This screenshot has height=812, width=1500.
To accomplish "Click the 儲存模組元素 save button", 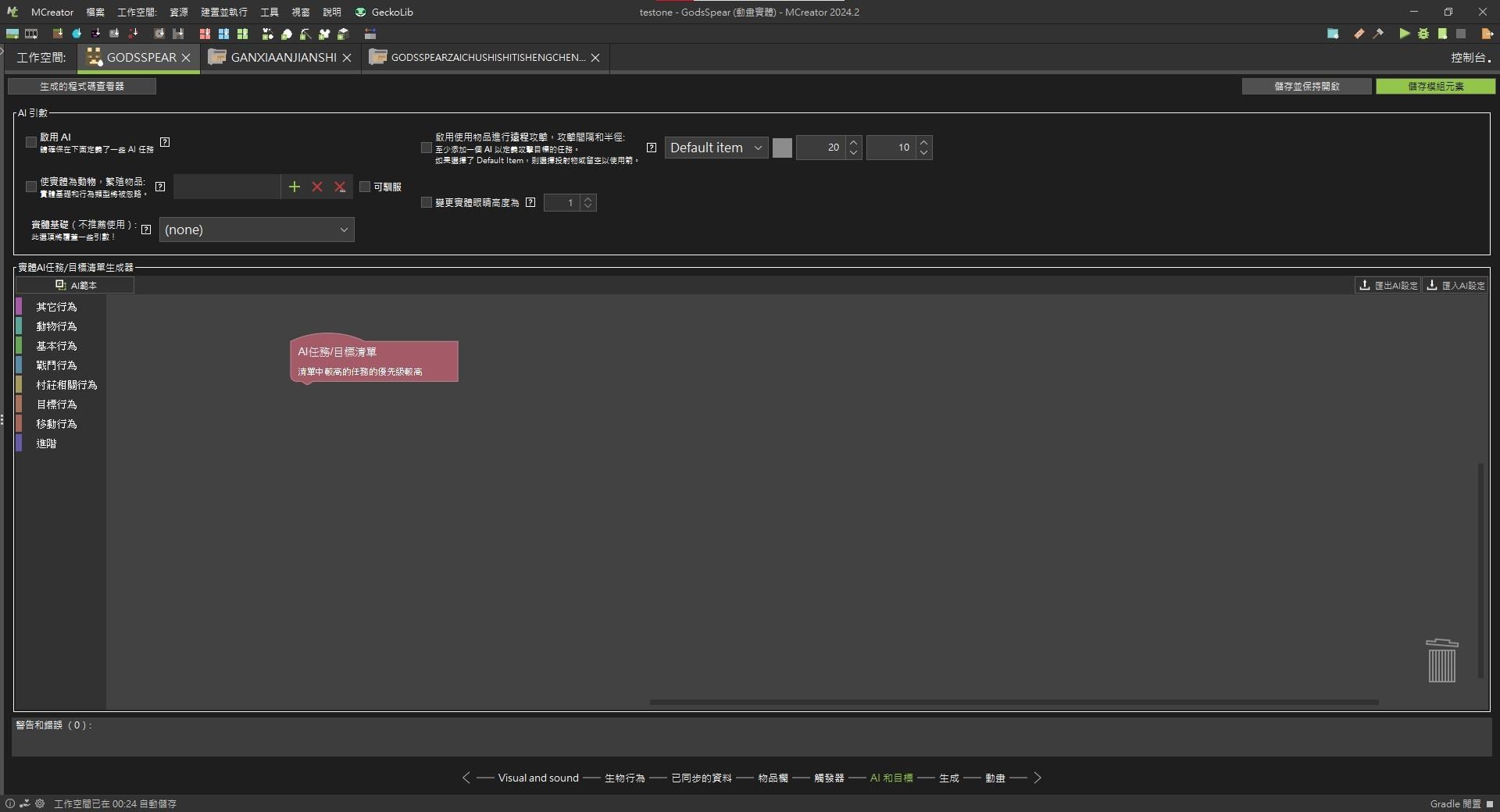I will click(x=1435, y=86).
